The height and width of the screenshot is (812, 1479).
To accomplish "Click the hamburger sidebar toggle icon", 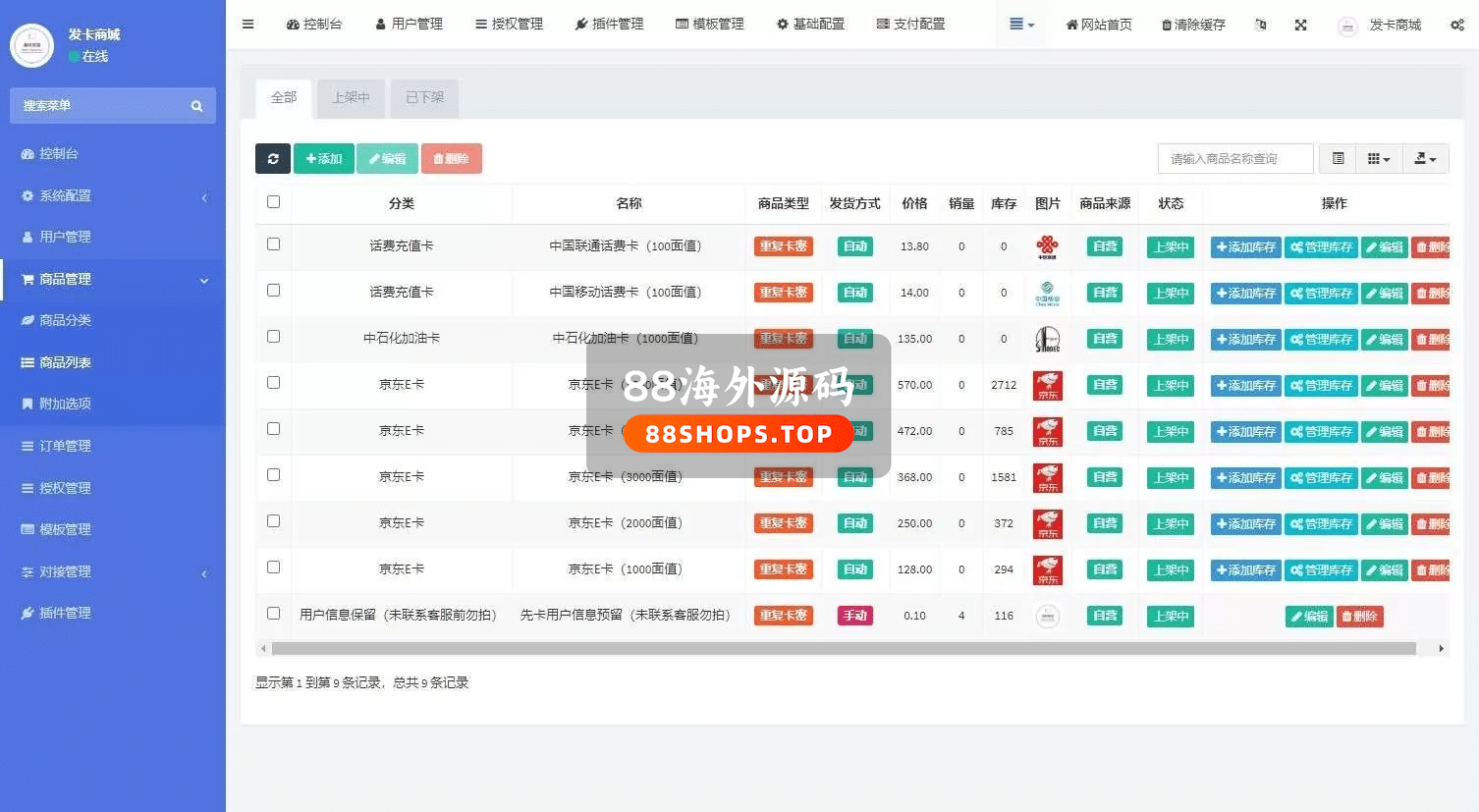I will (x=247, y=24).
